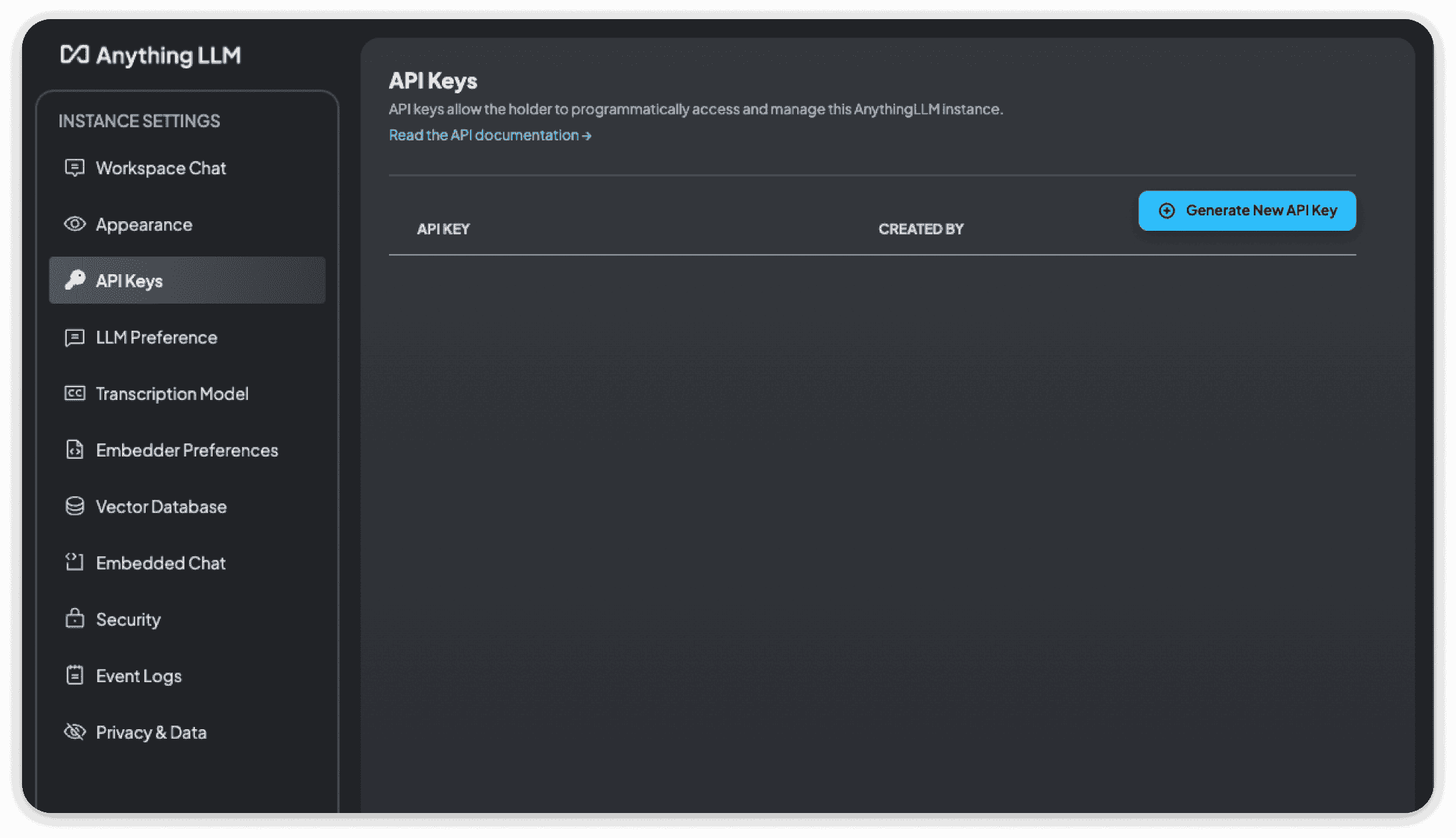Navigate to LLM Preference settings

pyautogui.click(x=157, y=337)
